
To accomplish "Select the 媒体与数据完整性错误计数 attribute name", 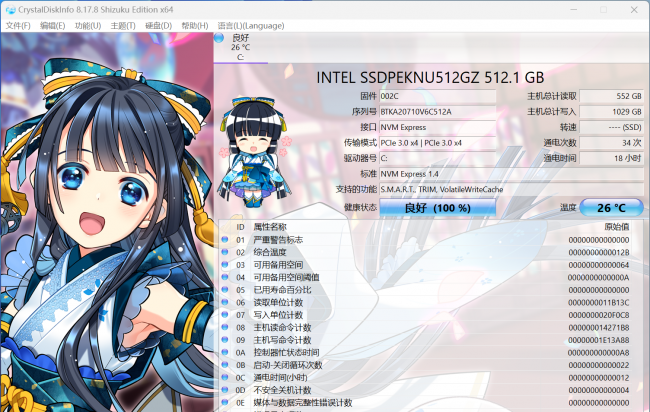I will pyautogui.click(x=303, y=402).
